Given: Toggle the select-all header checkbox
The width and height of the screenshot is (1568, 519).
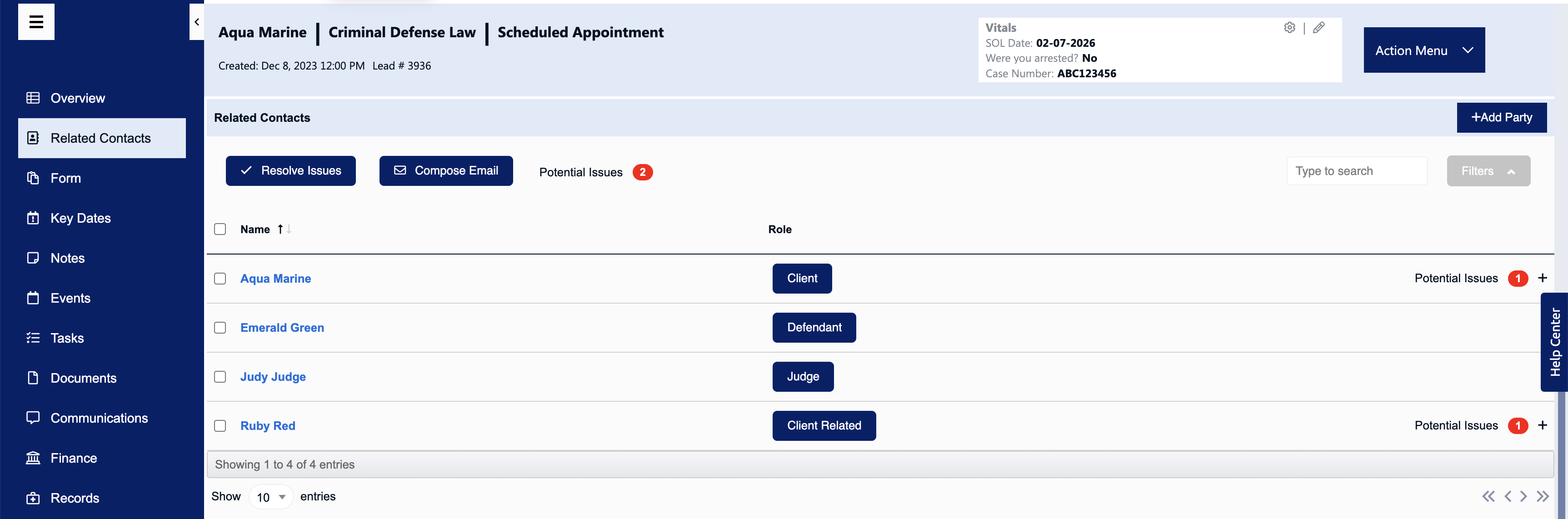Looking at the screenshot, I should pos(220,229).
